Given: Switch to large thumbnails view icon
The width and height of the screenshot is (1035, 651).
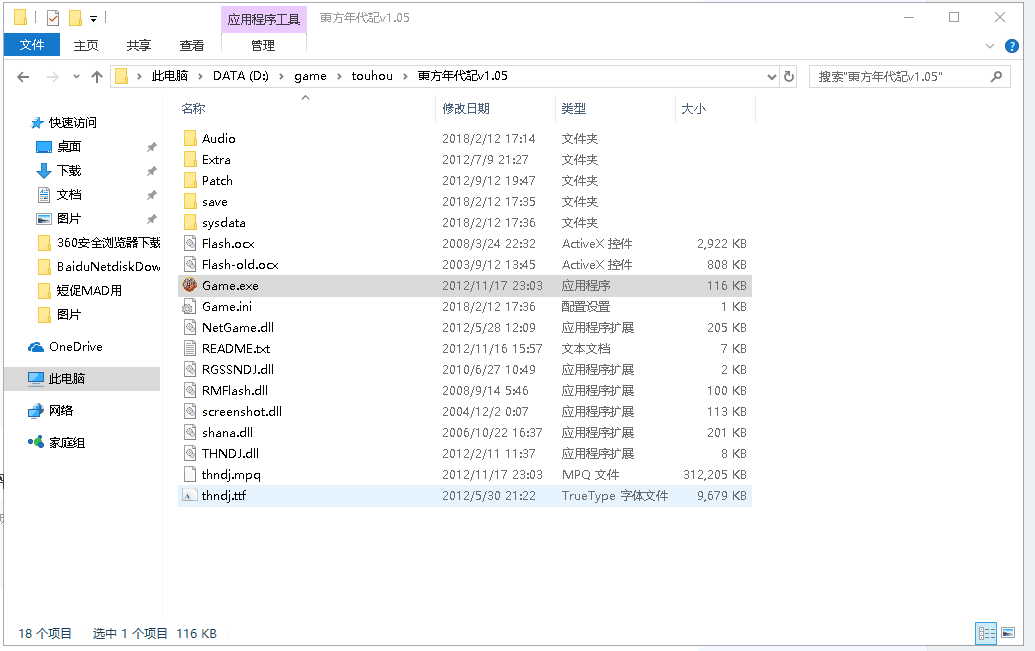Looking at the screenshot, I should tap(1008, 633).
